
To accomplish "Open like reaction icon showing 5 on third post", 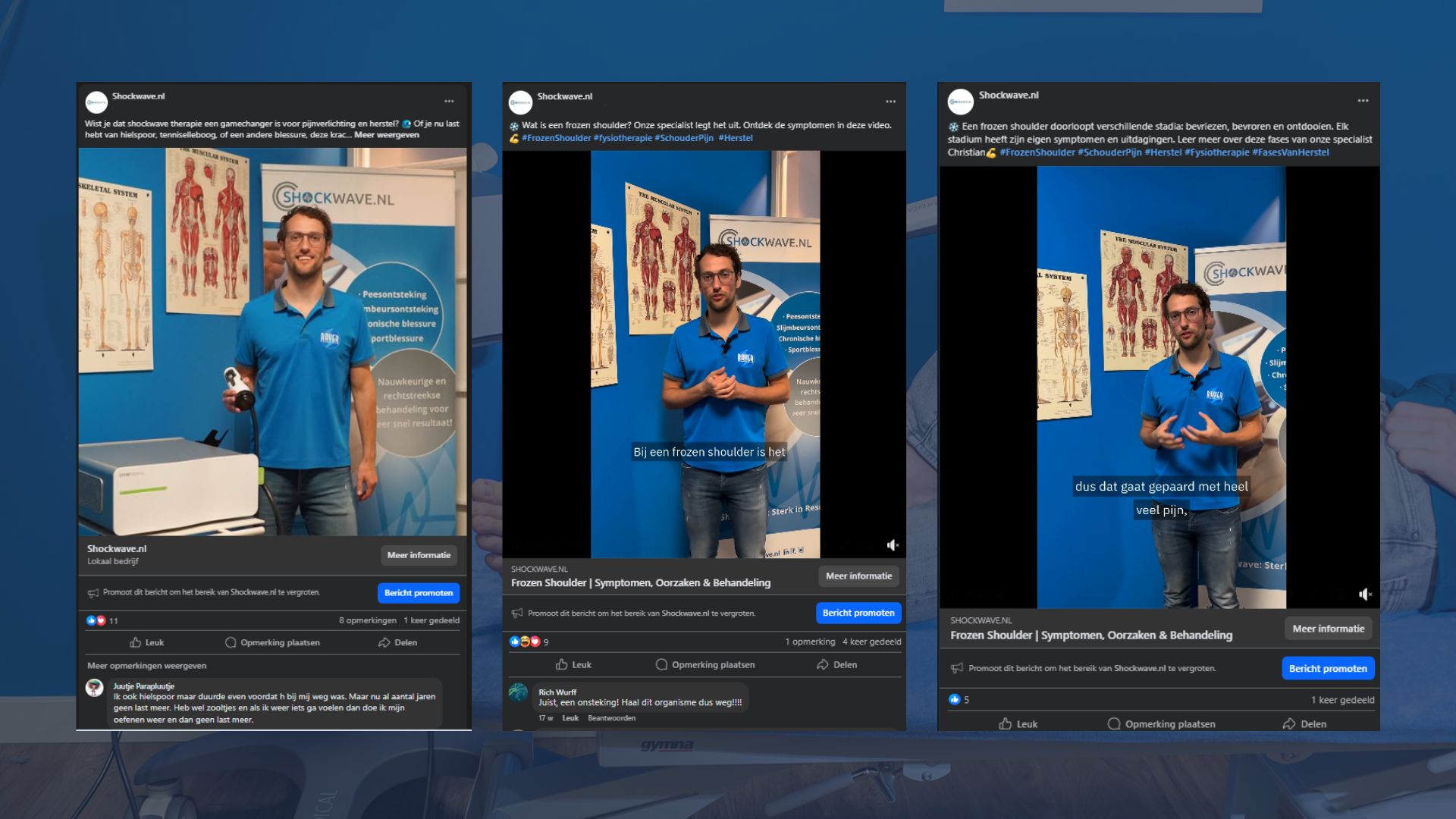I will click(959, 699).
